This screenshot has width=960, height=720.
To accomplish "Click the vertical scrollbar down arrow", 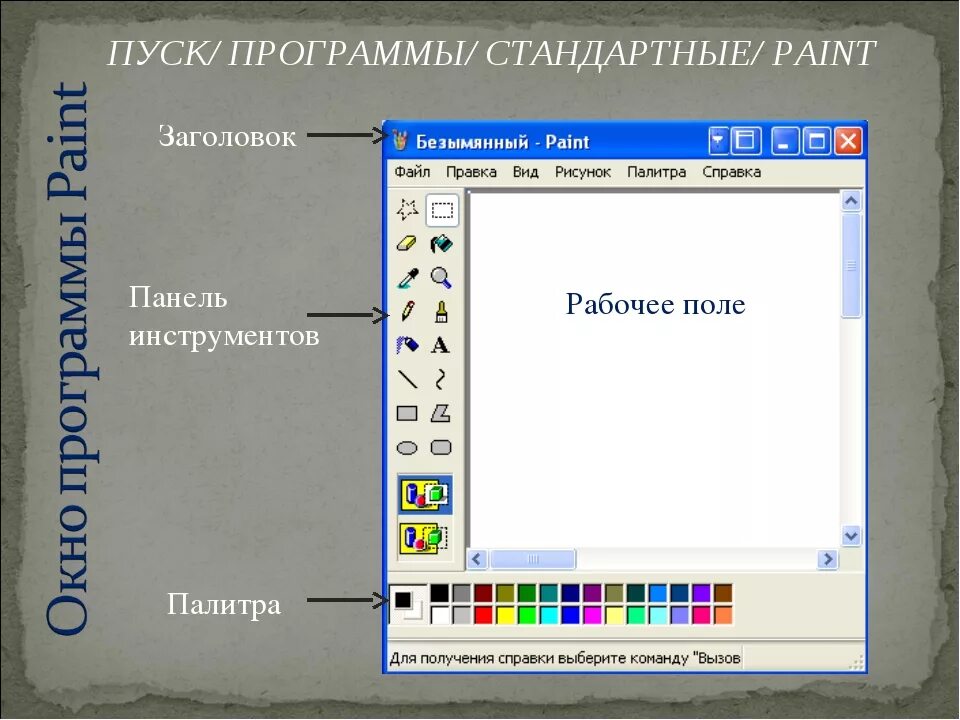I will click(x=851, y=536).
